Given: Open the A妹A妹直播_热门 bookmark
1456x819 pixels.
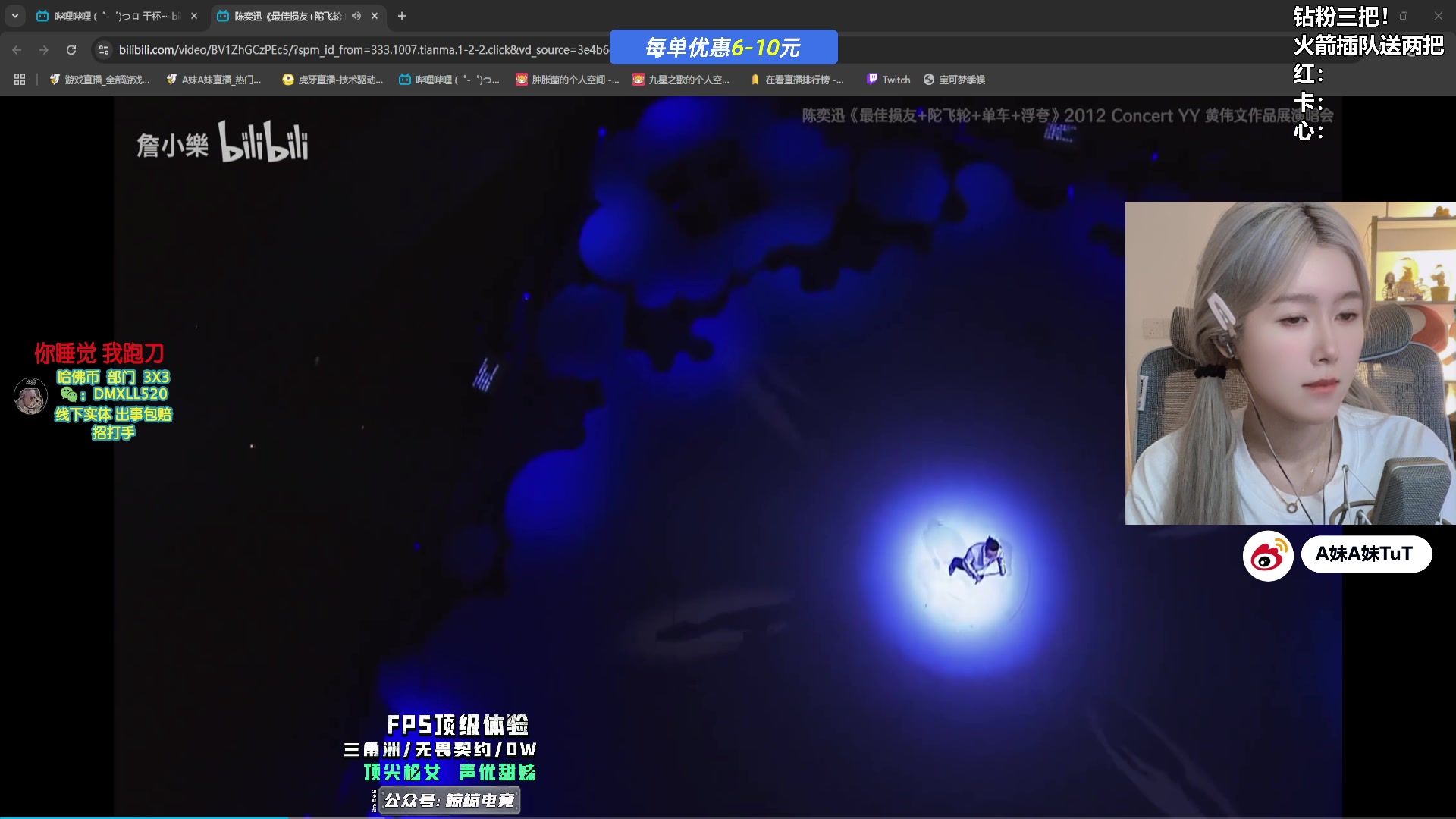Looking at the screenshot, I should point(213,80).
